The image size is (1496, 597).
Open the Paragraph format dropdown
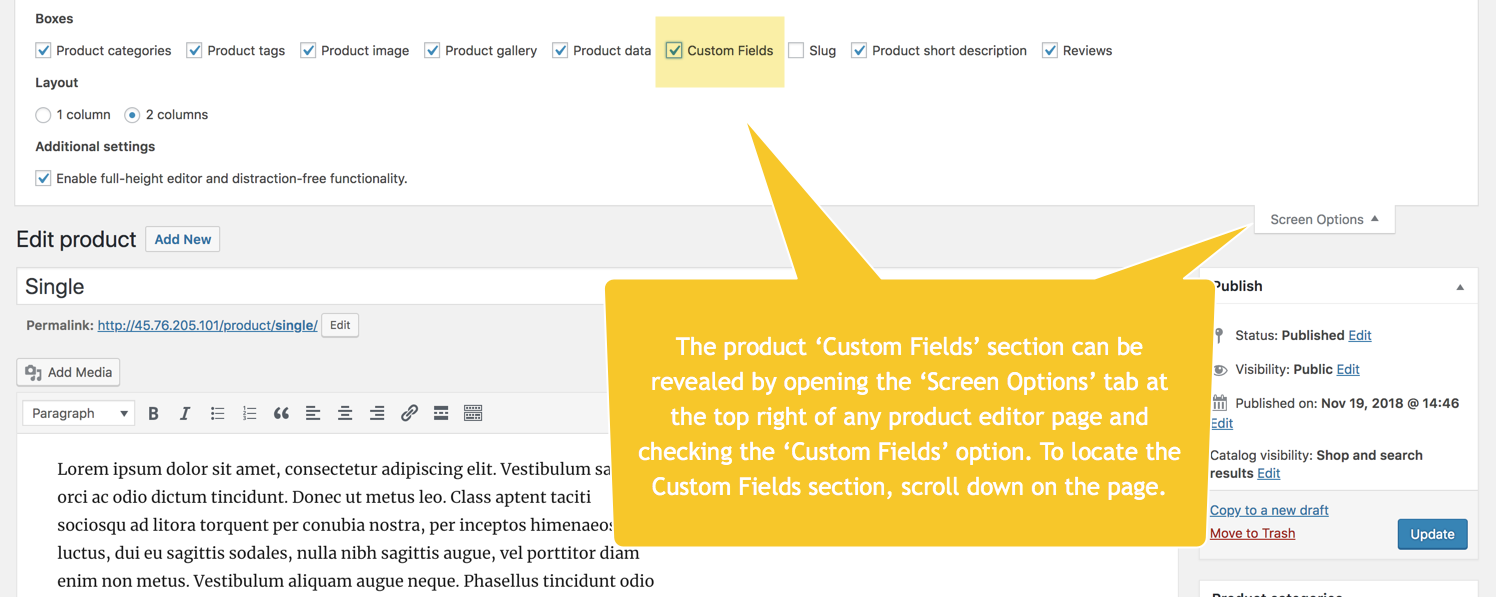(x=79, y=413)
